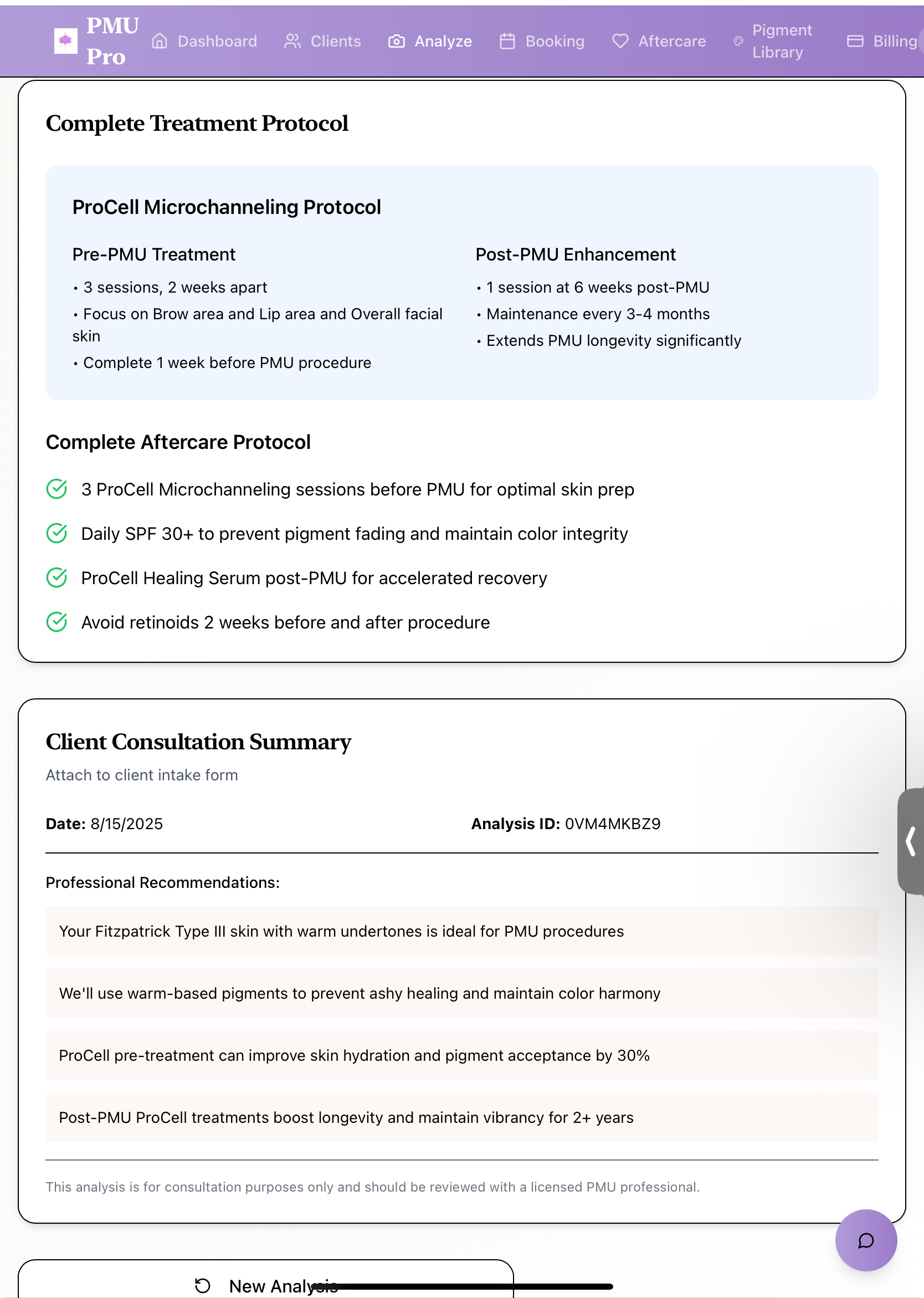Open the chat bubble in bottom corner
This screenshot has height=1298, width=924.
(x=865, y=1239)
